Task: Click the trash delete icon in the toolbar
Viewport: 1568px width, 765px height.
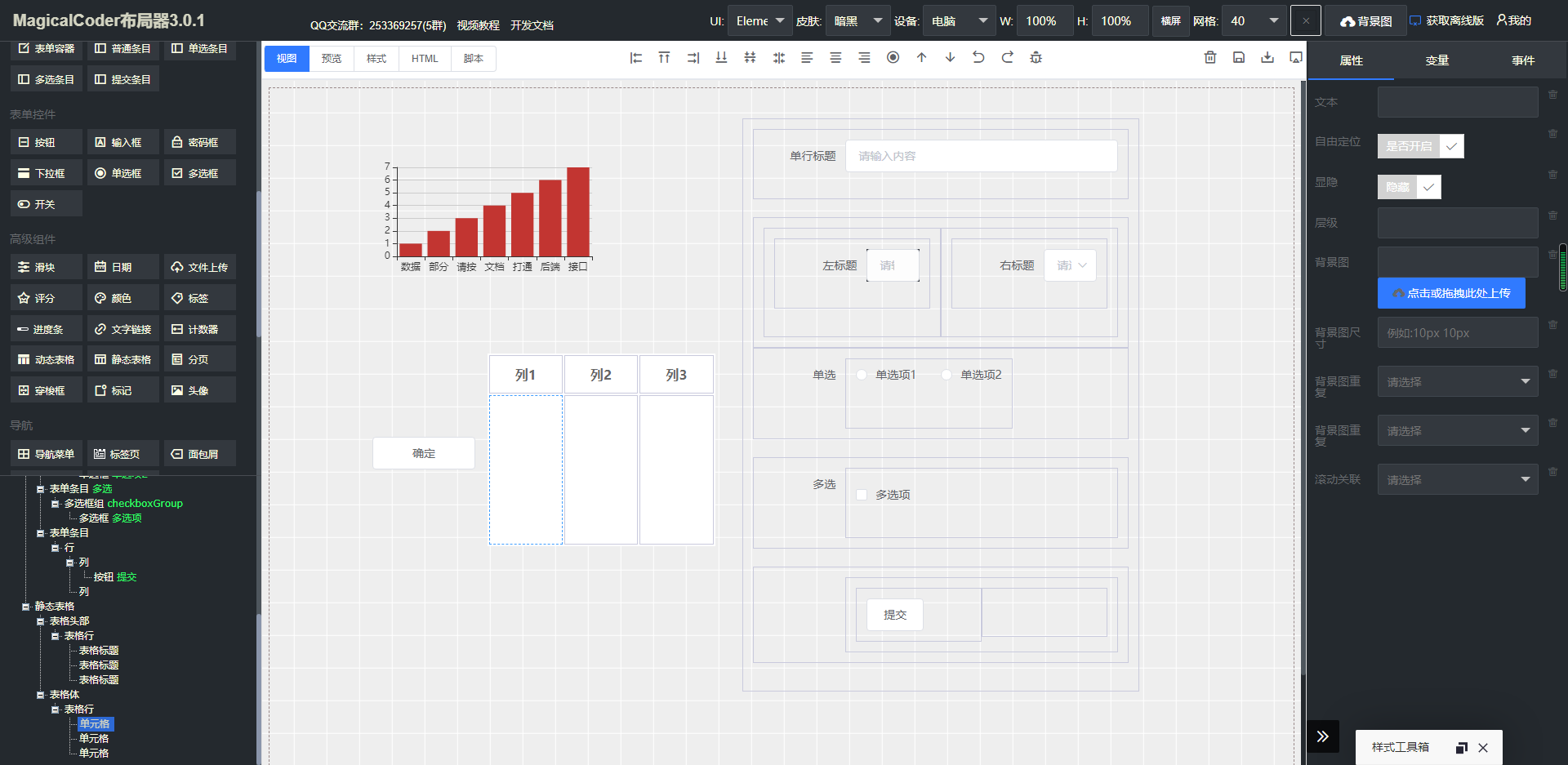Action: [1210, 57]
